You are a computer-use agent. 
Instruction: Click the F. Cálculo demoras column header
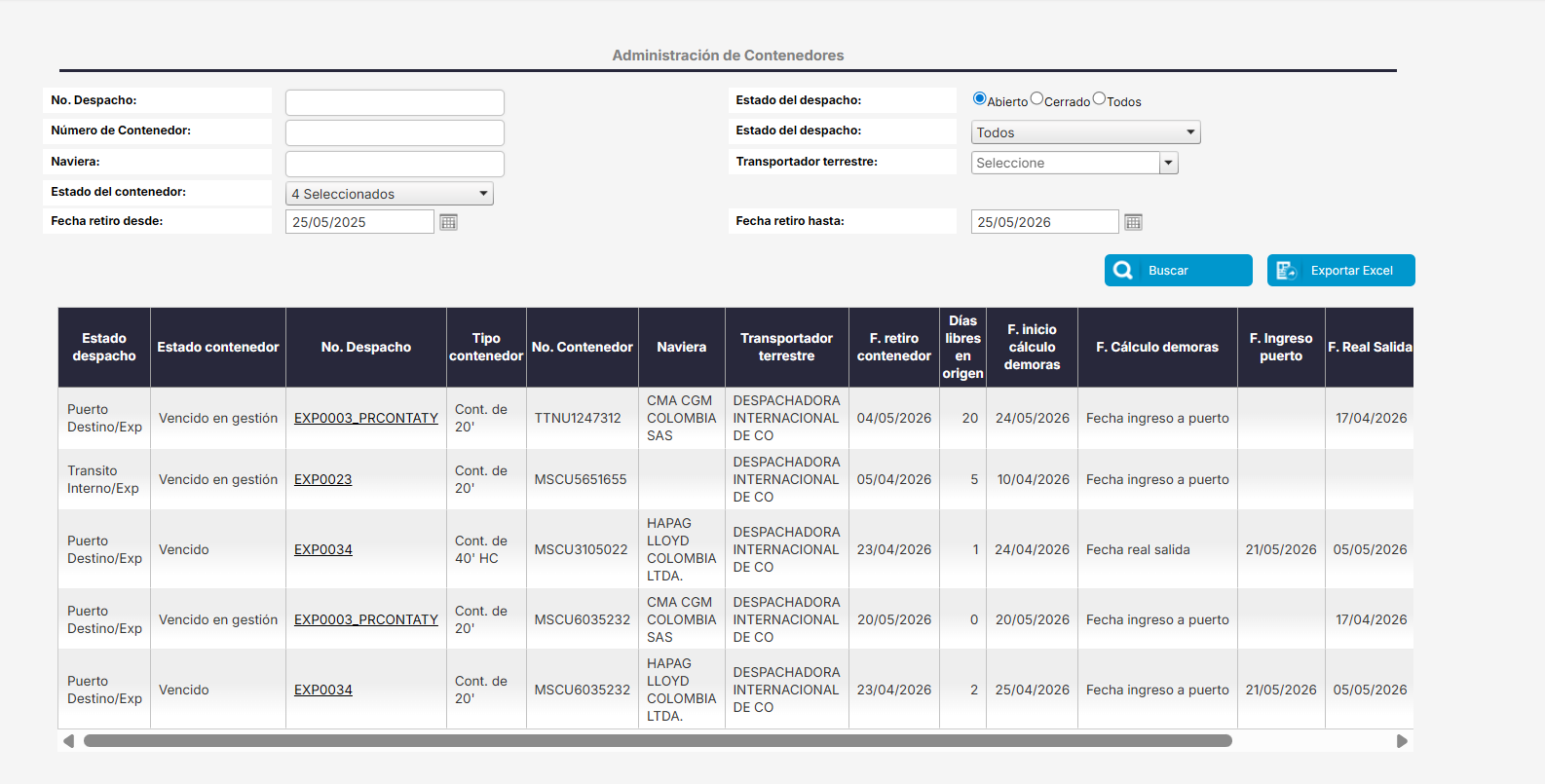click(1157, 347)
